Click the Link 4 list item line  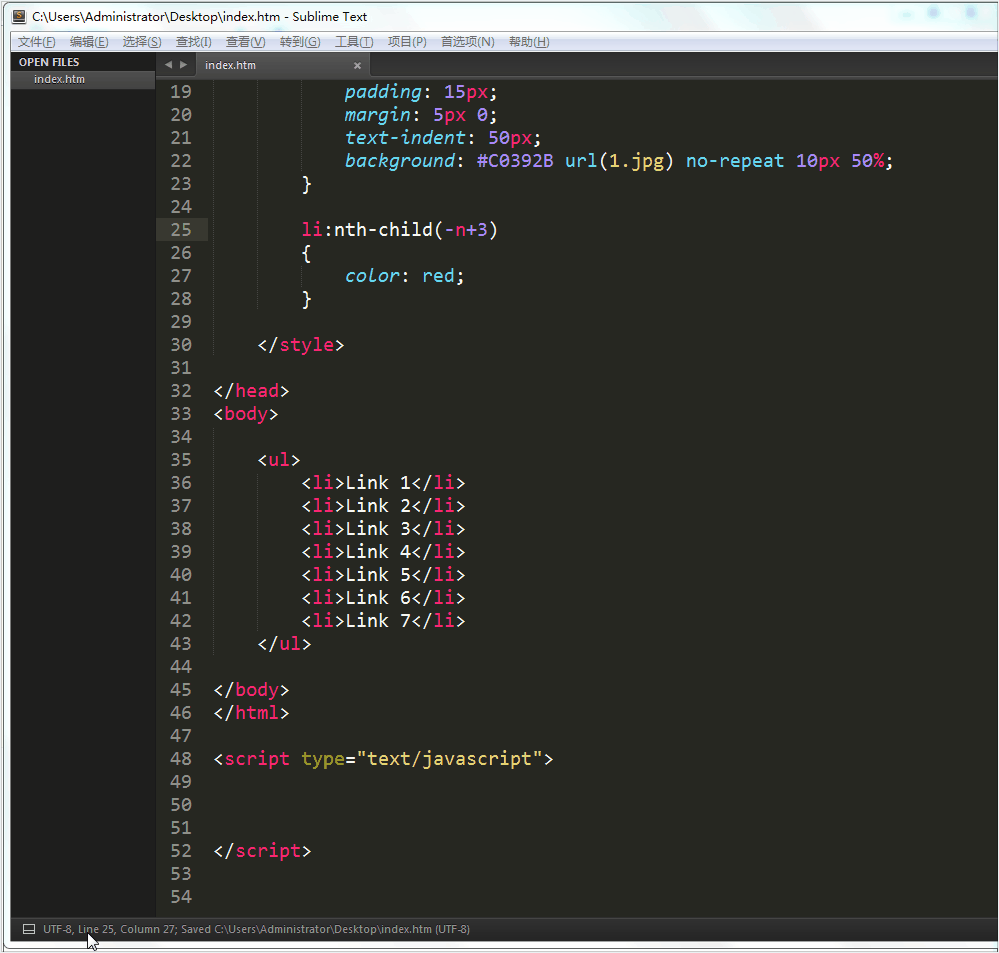384,552
